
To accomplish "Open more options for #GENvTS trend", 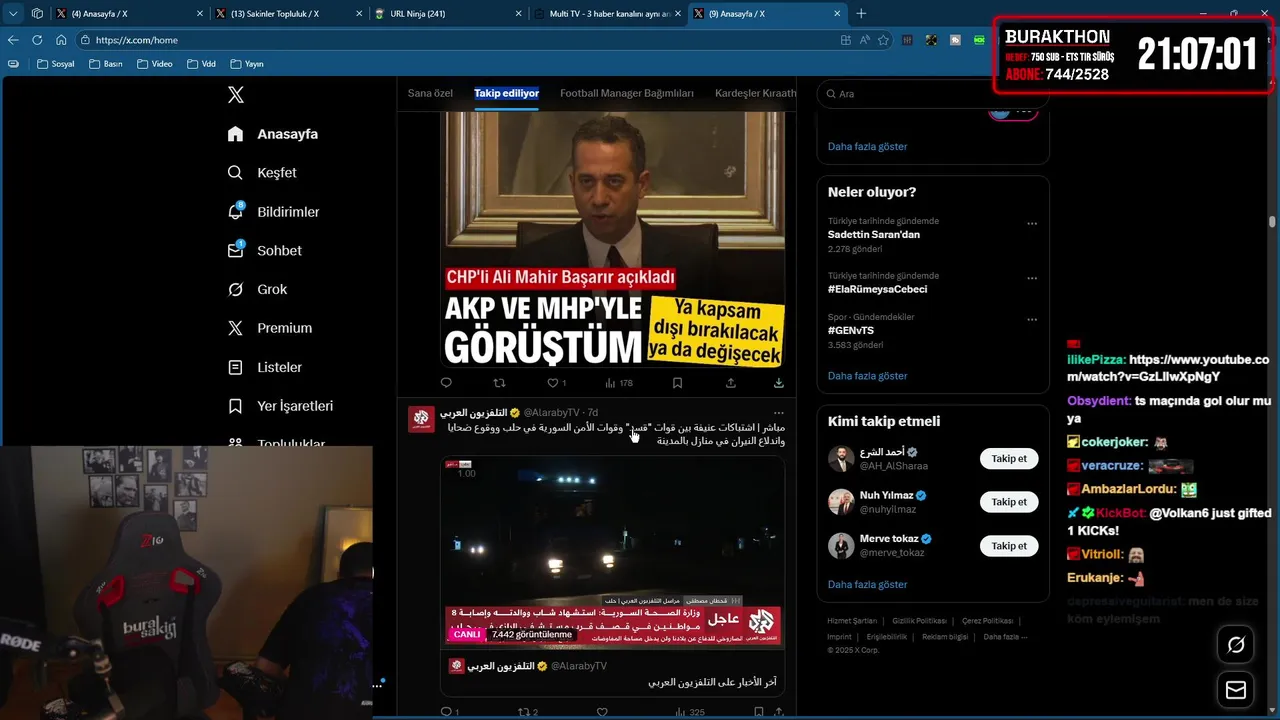I will pyautogui.click(x=1032, y=319).
